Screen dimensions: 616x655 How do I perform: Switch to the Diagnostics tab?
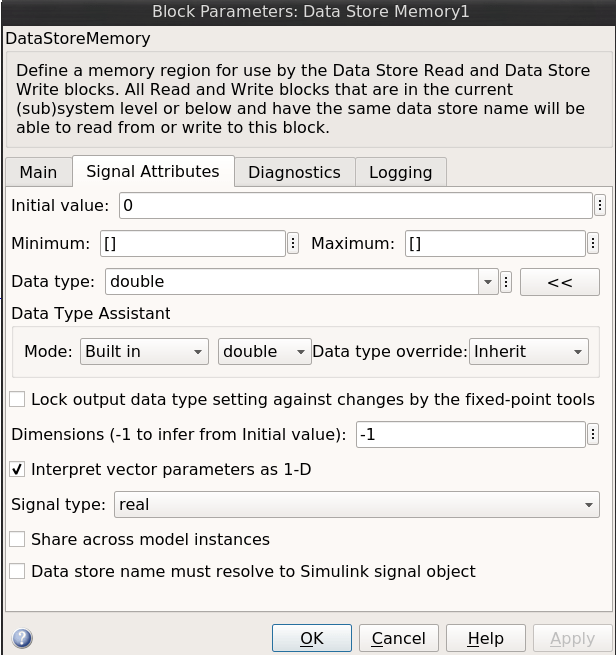[x=294, y=172]
